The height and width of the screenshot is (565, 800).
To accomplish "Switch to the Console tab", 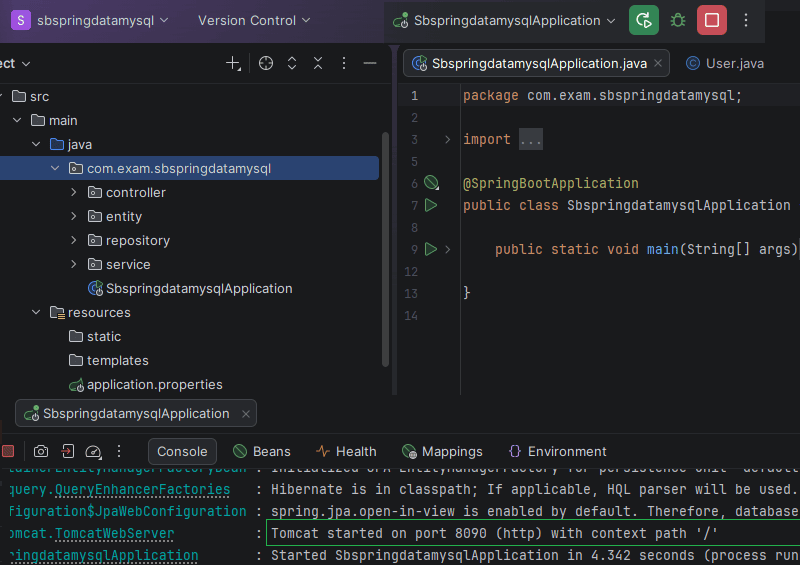I will [x=182, y=452].
